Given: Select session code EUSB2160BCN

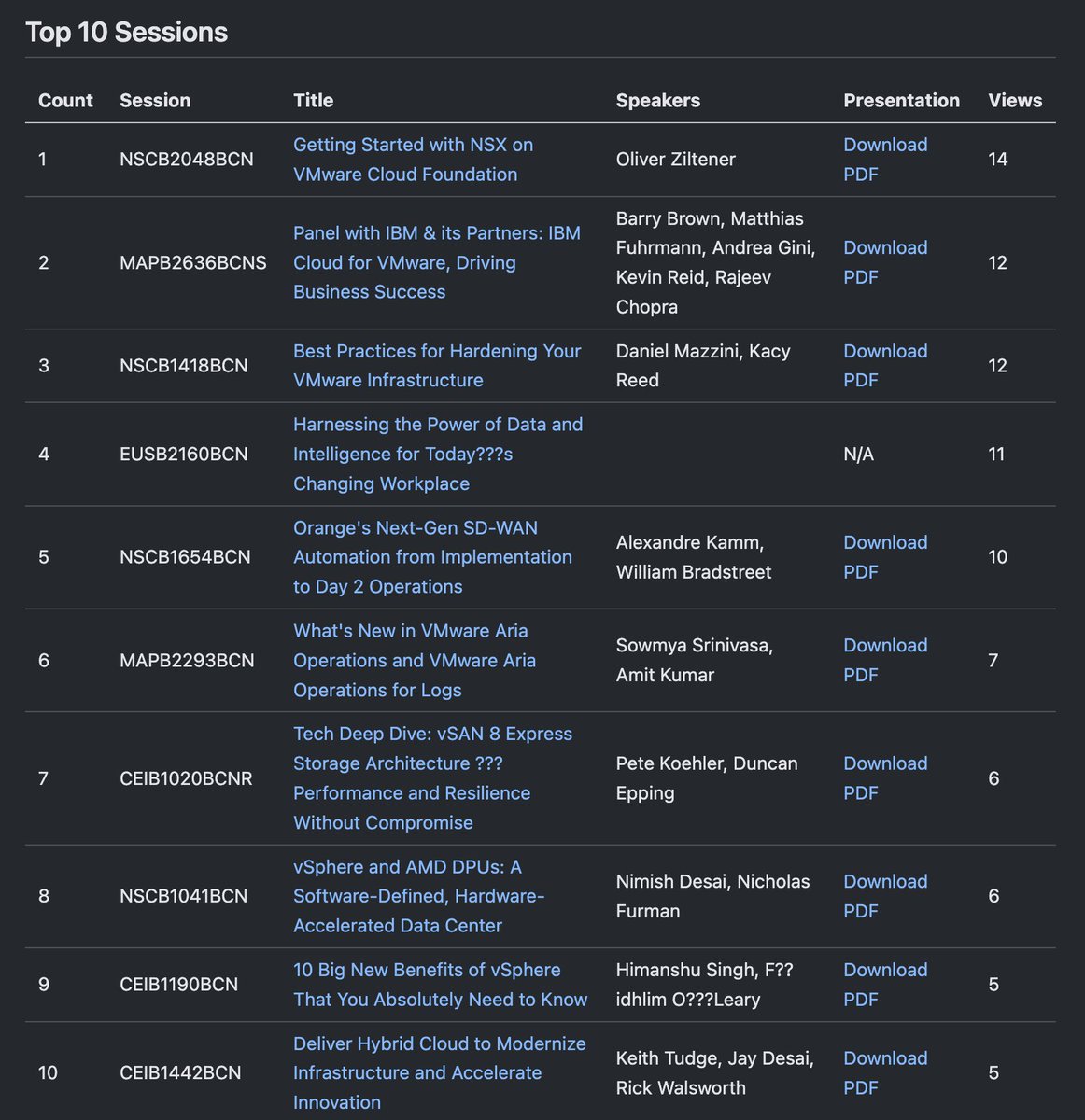Looking at the screenshot, I should click(x=184, y=454).
